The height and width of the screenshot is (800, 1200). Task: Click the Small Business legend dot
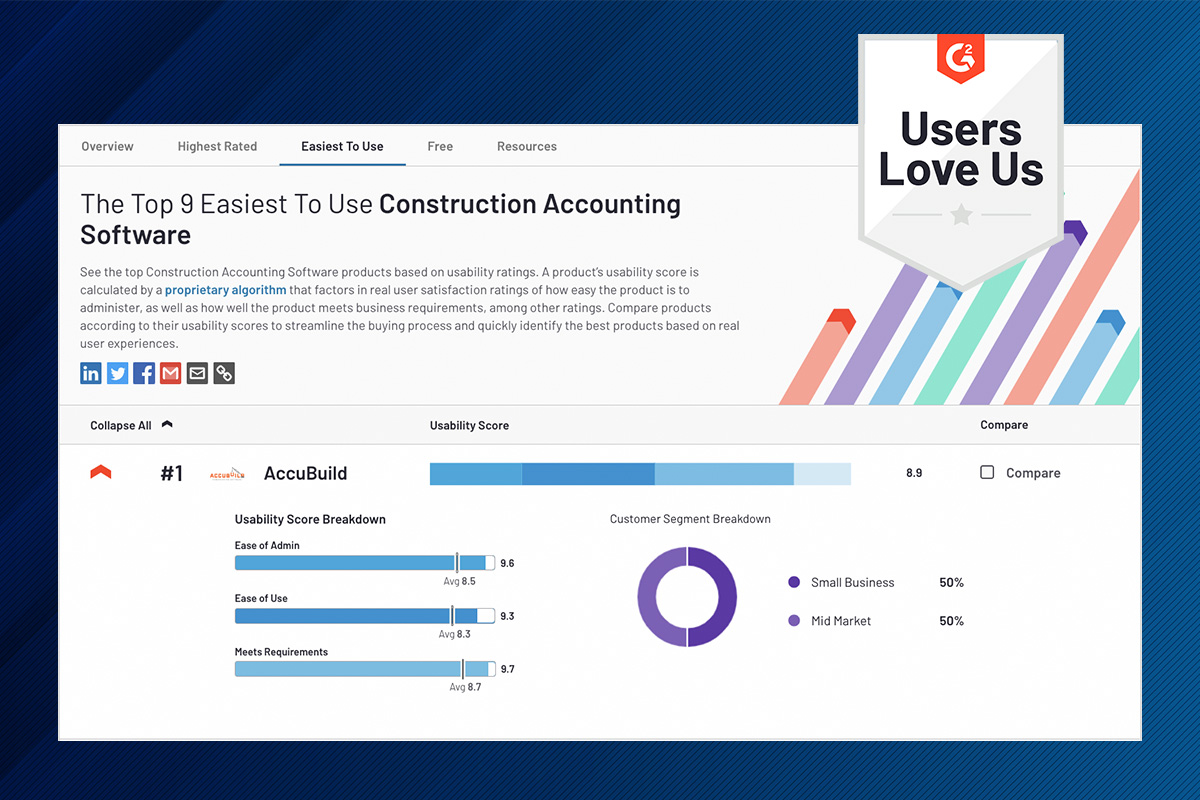[794, 582]
